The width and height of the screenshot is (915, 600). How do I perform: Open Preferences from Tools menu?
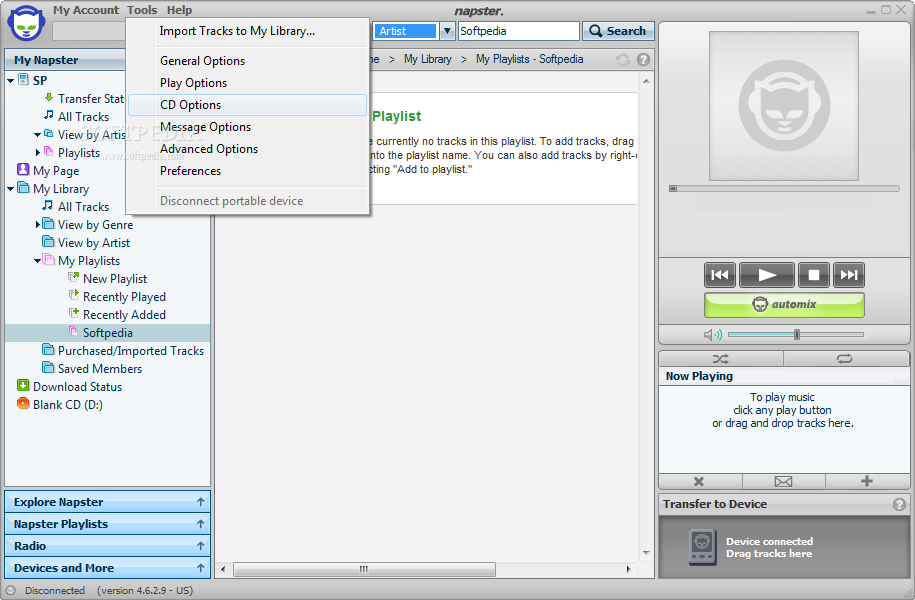pyautogui.click(x=248, y=171)
